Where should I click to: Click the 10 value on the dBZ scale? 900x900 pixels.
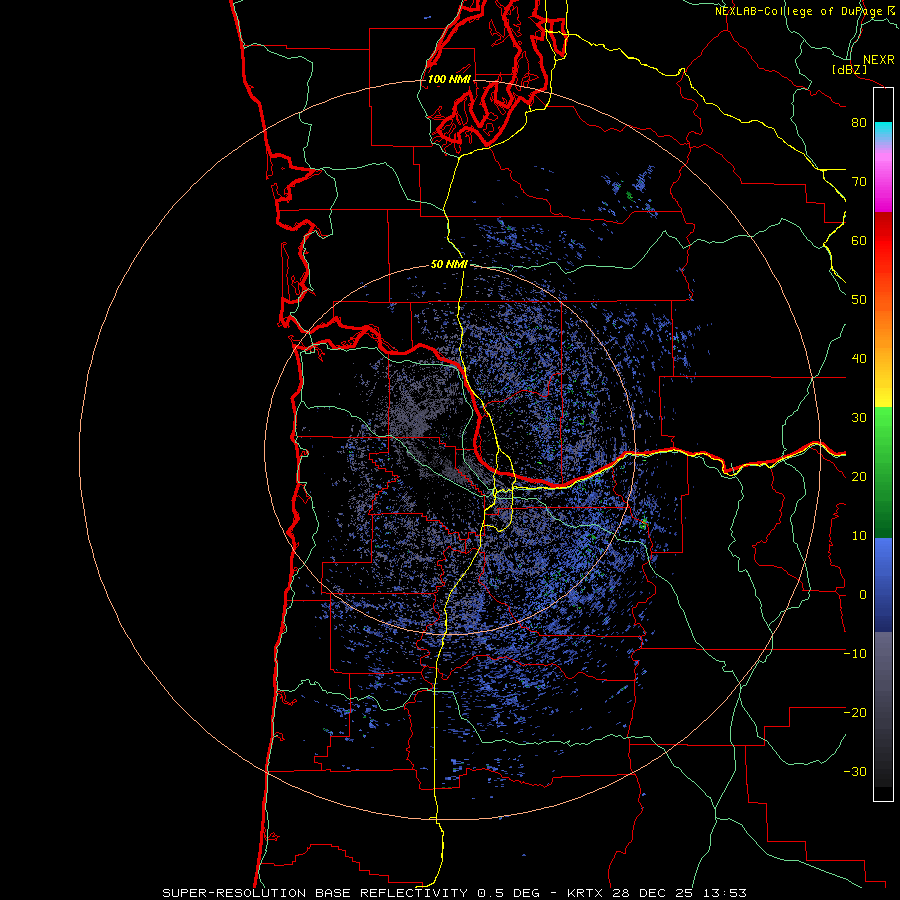859,536
